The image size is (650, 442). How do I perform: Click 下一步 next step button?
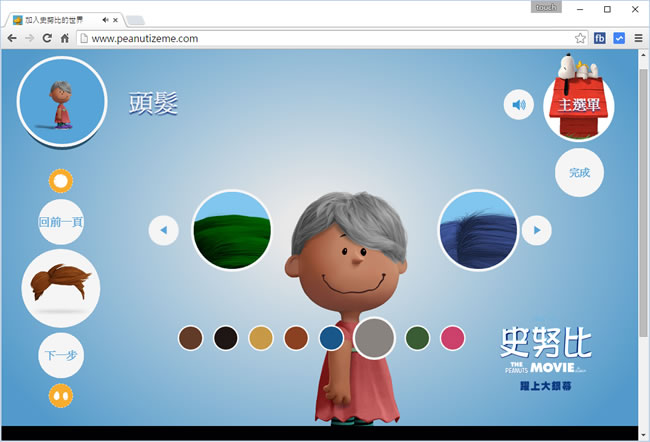61,355
